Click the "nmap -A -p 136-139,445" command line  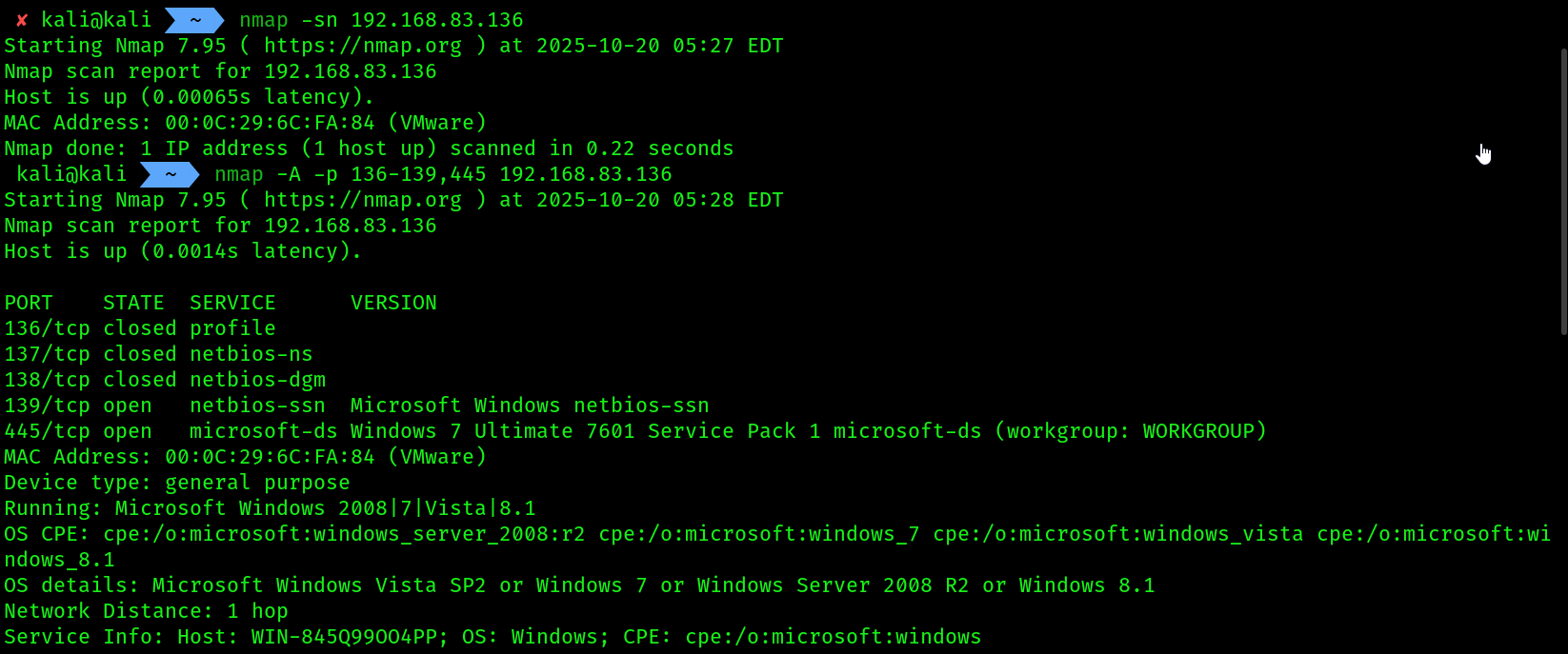[x=443, y=174]
